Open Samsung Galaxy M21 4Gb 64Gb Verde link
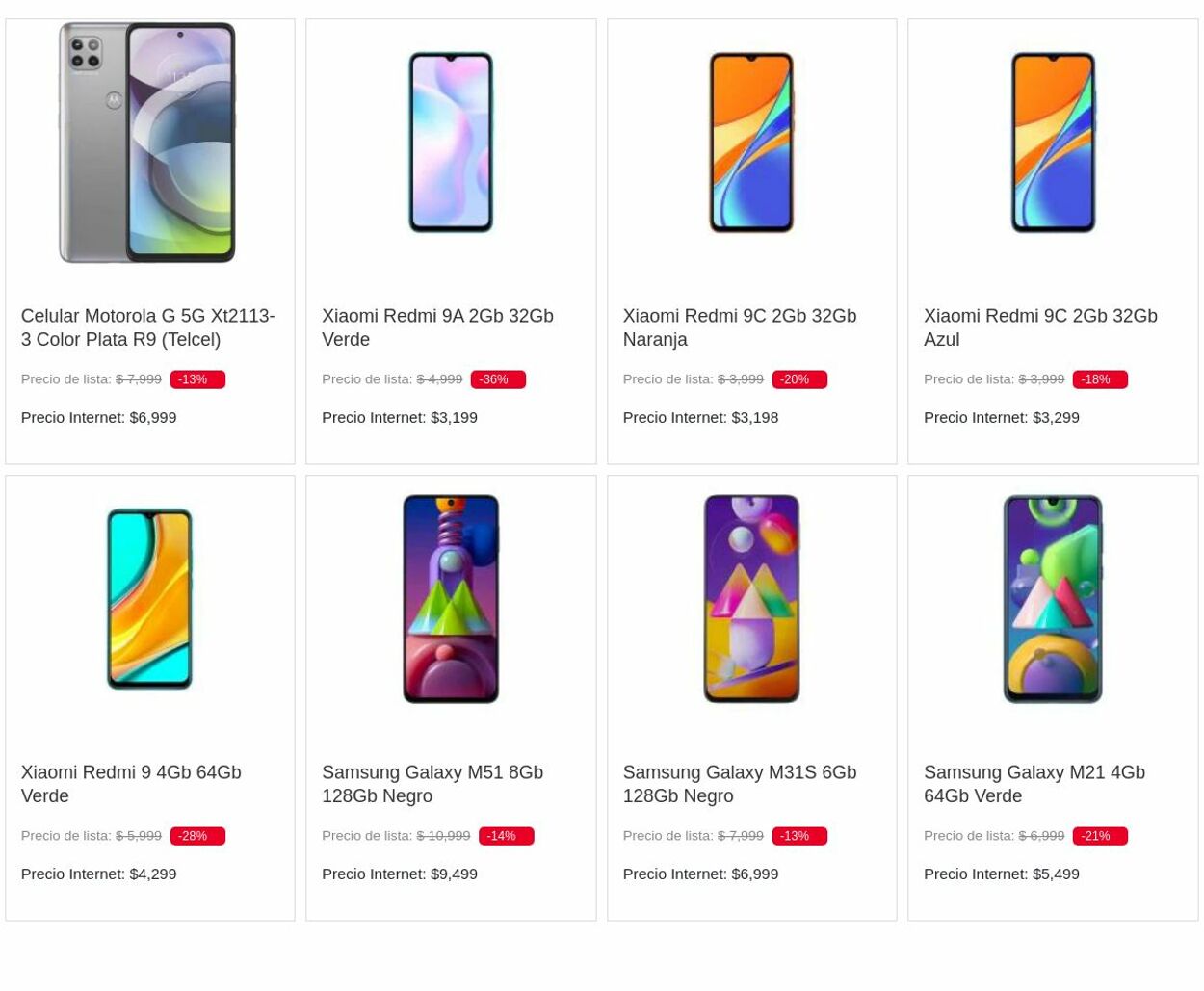This screenshot has width=1204, height=991. pos(1034,784)
